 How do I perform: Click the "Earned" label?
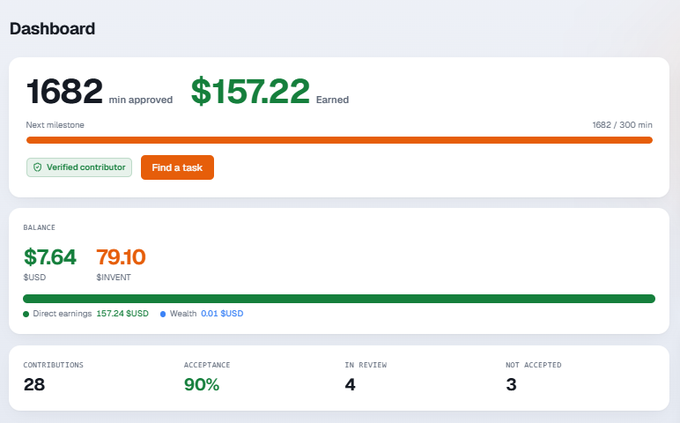tap(332, 100)
